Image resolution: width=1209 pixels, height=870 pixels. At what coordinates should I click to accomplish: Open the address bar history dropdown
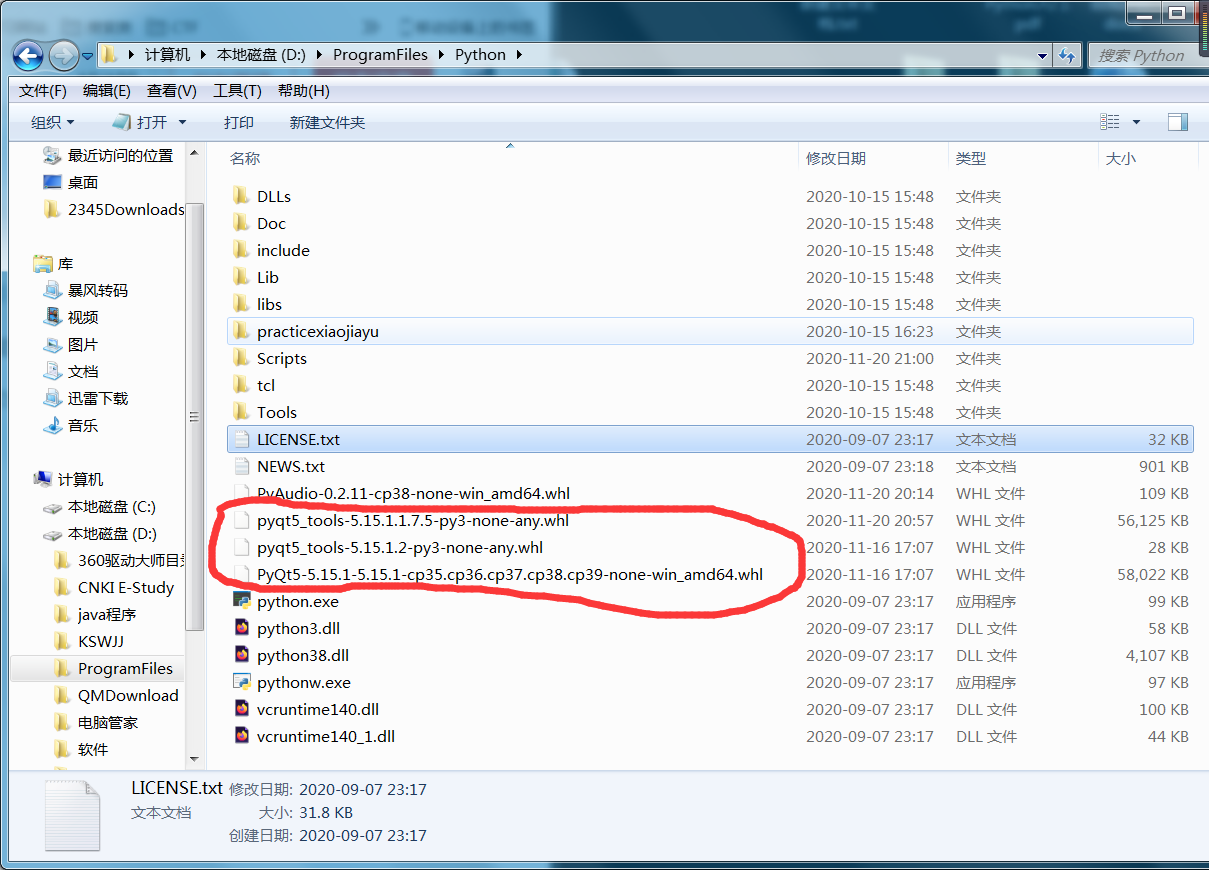pyautogui.click(x=1042, y=55)
